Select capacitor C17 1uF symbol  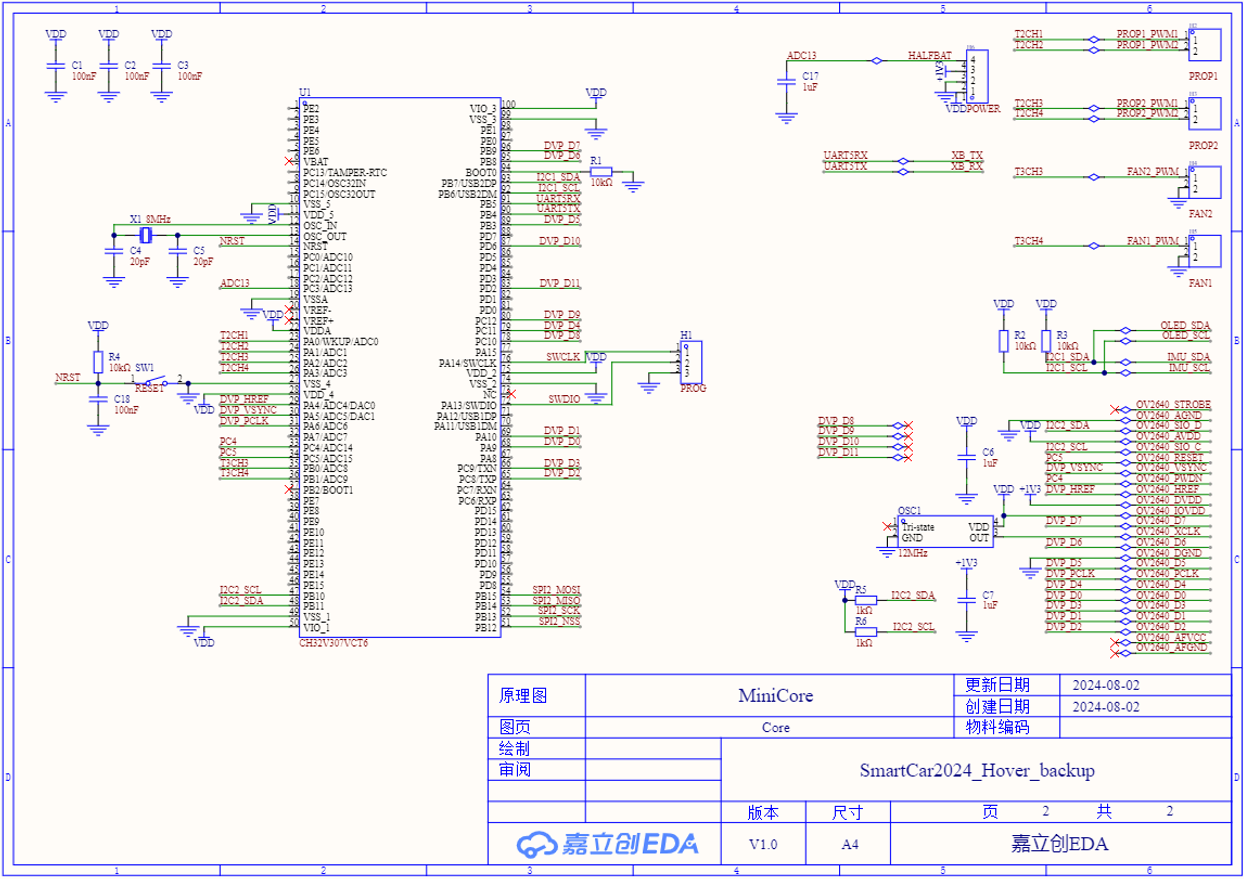coord(788,82)
